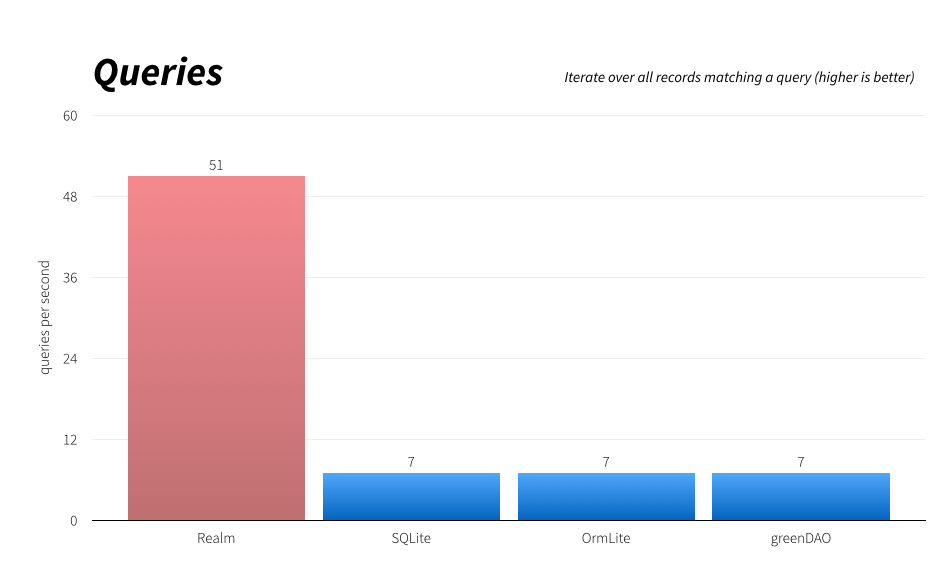Select the blue SQLite bar
950x576 pixels.
(x=411, y=496)
